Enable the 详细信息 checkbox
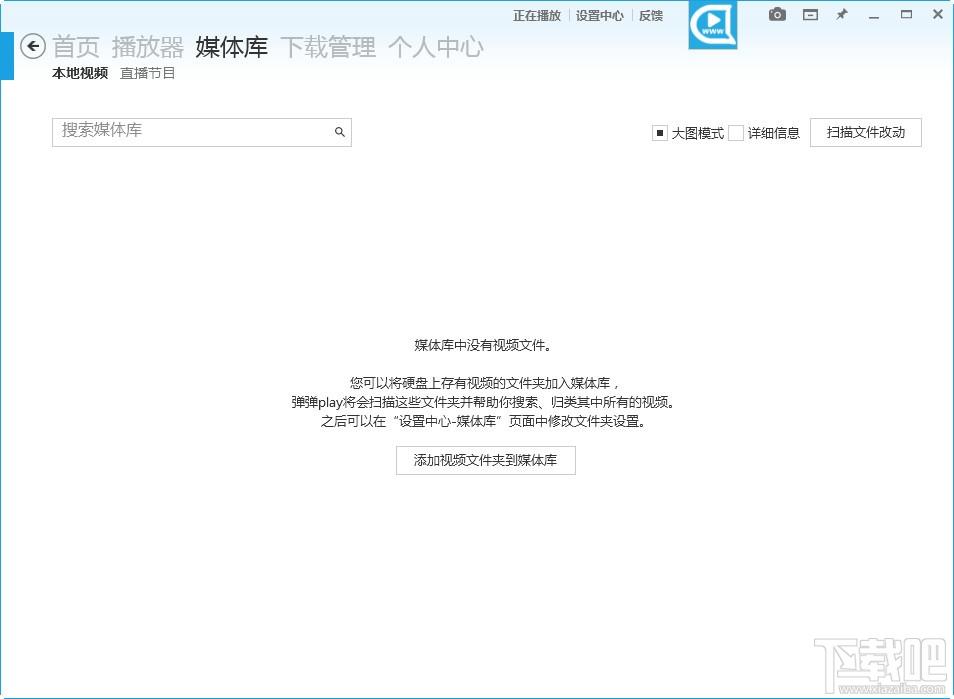The height and width of the screenshot is (699, 954). pos(736,133)
